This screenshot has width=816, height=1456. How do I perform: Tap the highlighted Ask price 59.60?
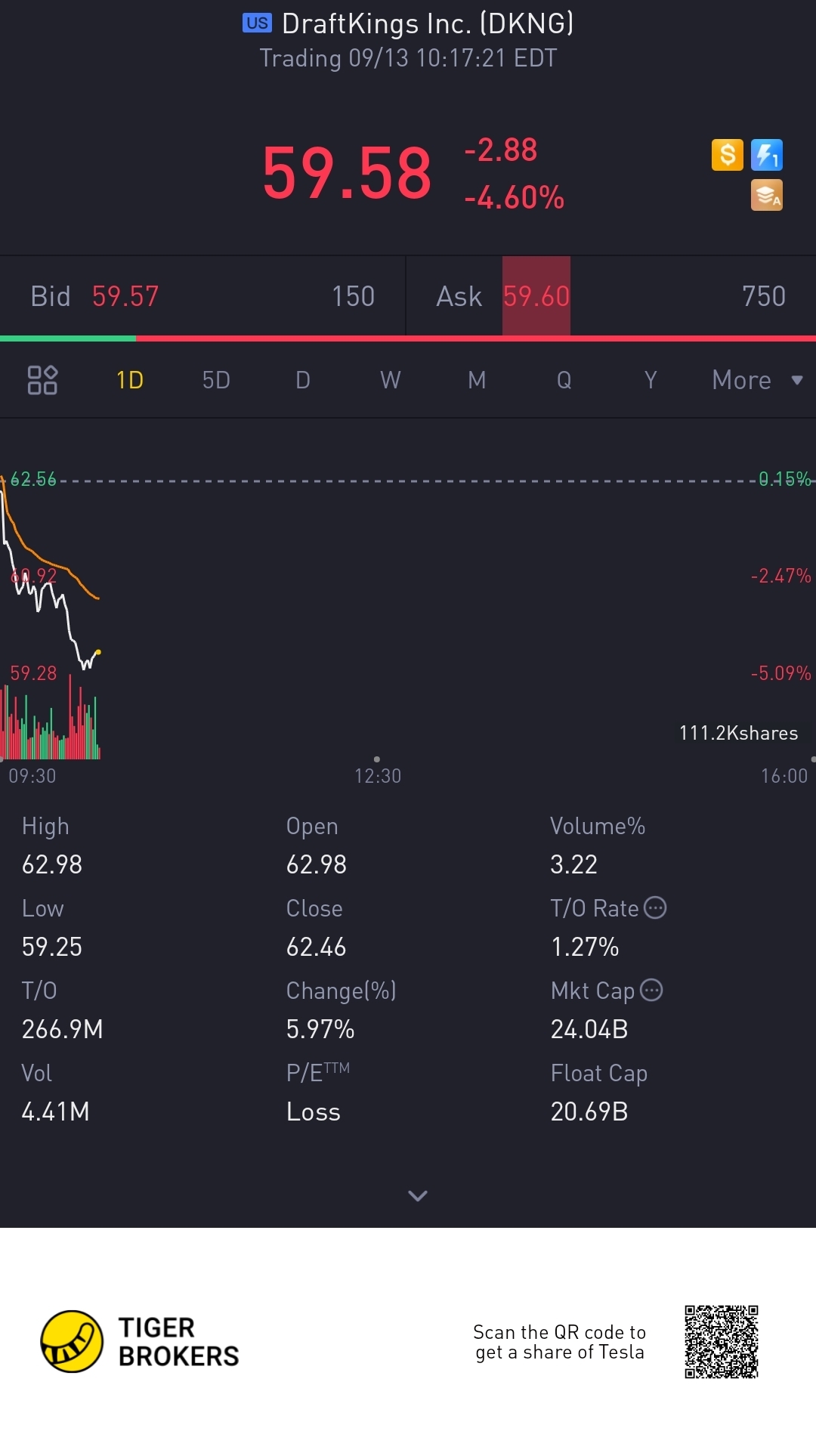[536, 296]
